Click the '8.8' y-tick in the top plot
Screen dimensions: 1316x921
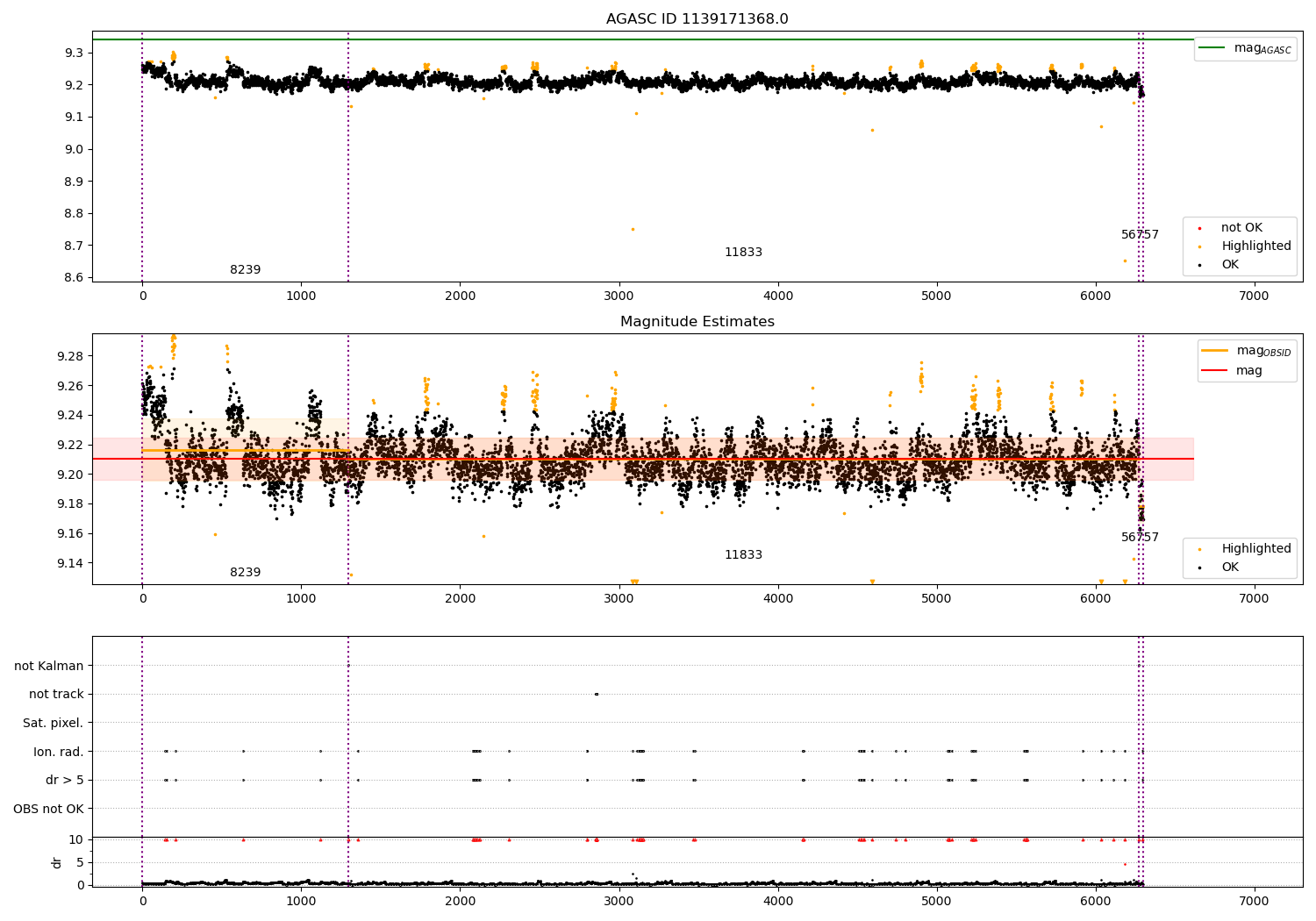point(74,213)
